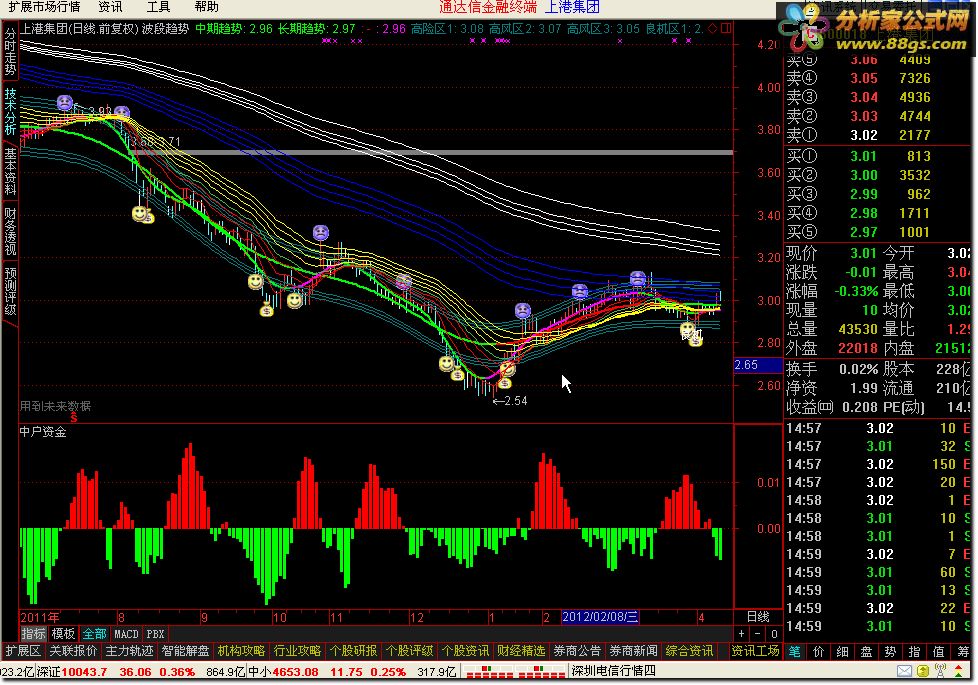Select the 细 tab in right panel
The image size is (978, 685).
842,651
